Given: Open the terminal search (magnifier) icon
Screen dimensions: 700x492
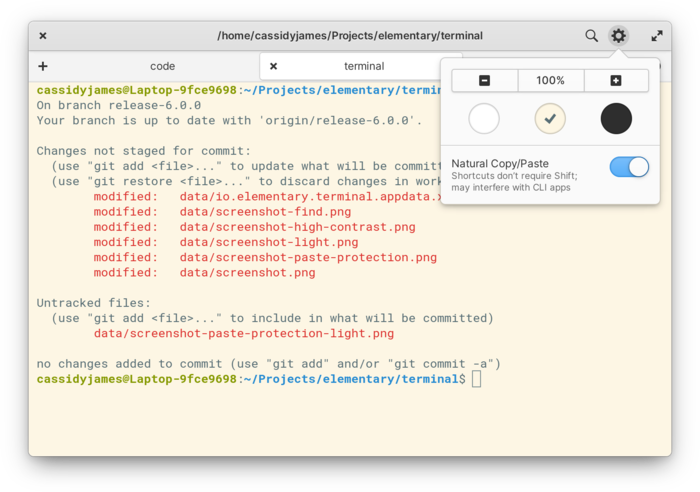Looking at the screenshot, I should (591, 36).
